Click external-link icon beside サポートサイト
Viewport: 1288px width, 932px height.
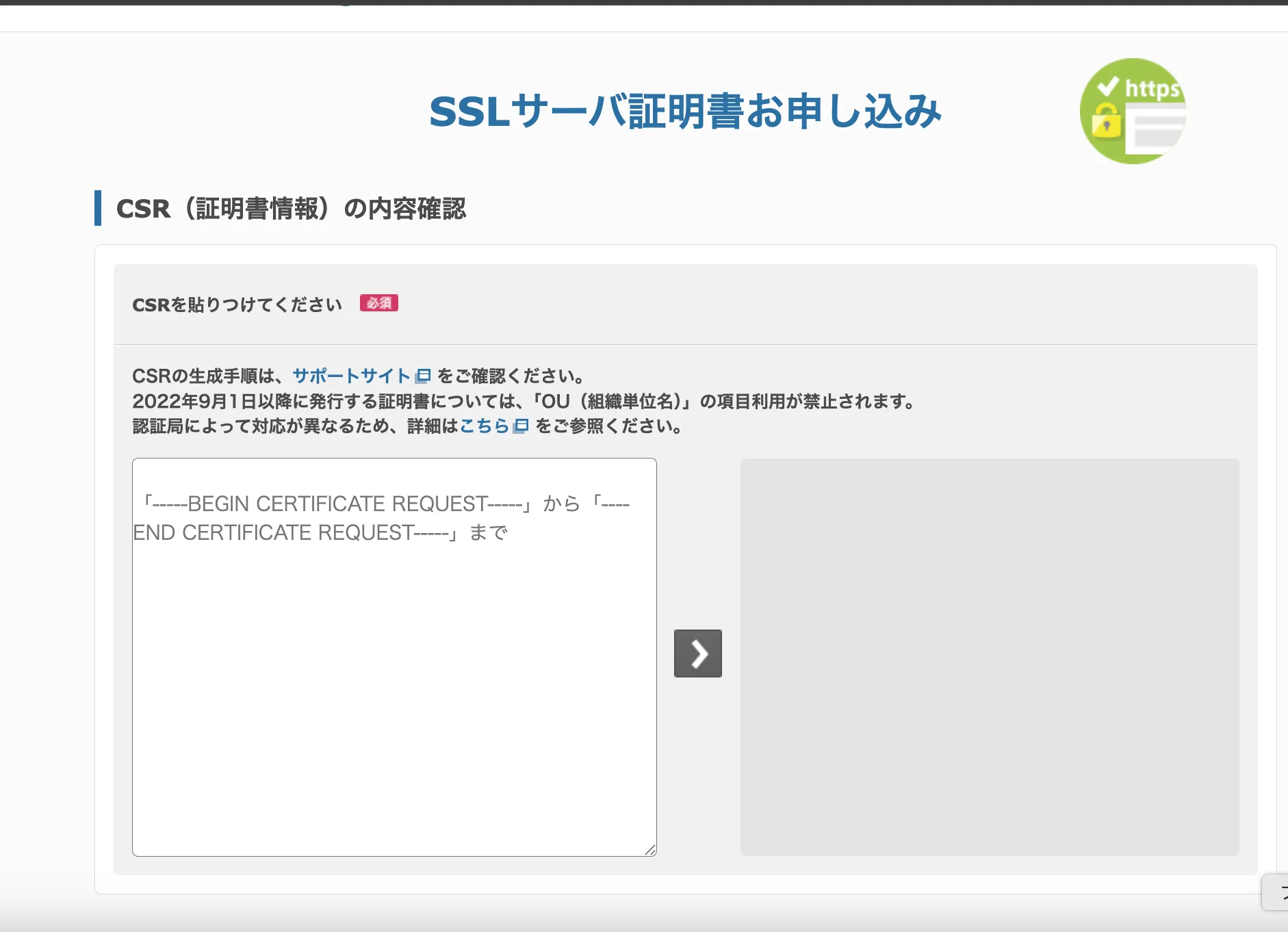click(423, 376)
